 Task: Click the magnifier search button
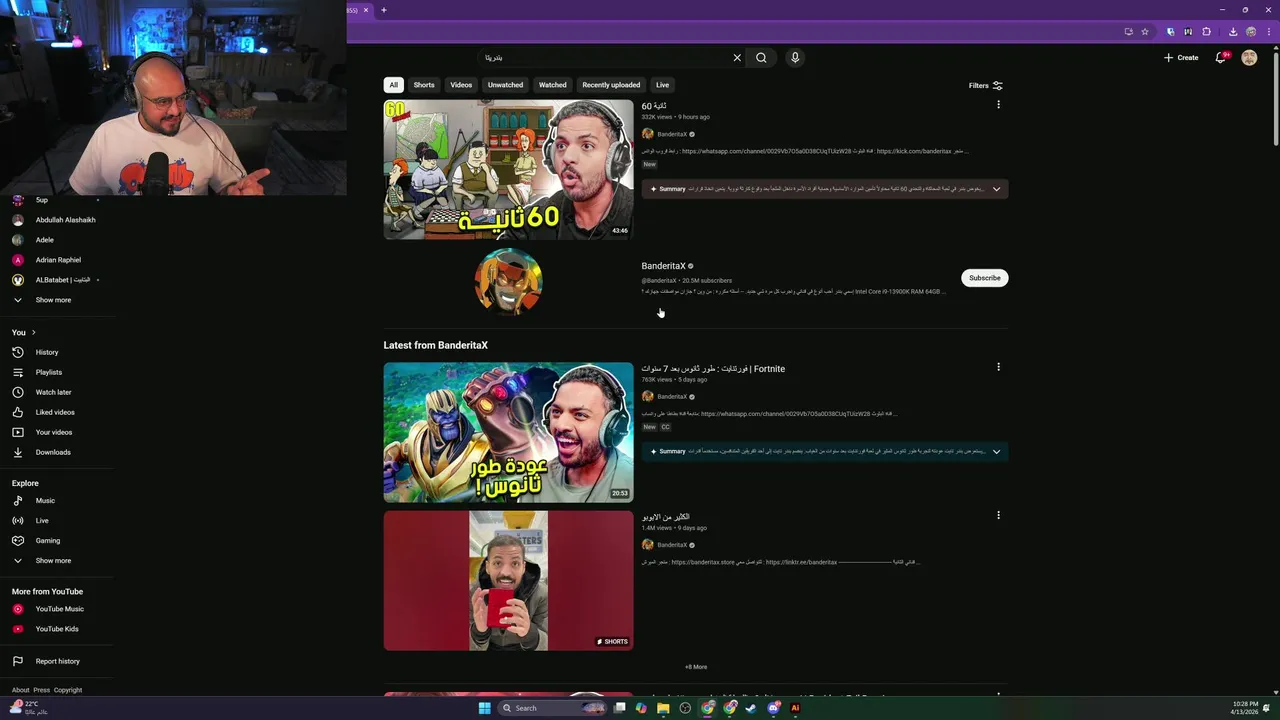point(761,58)
